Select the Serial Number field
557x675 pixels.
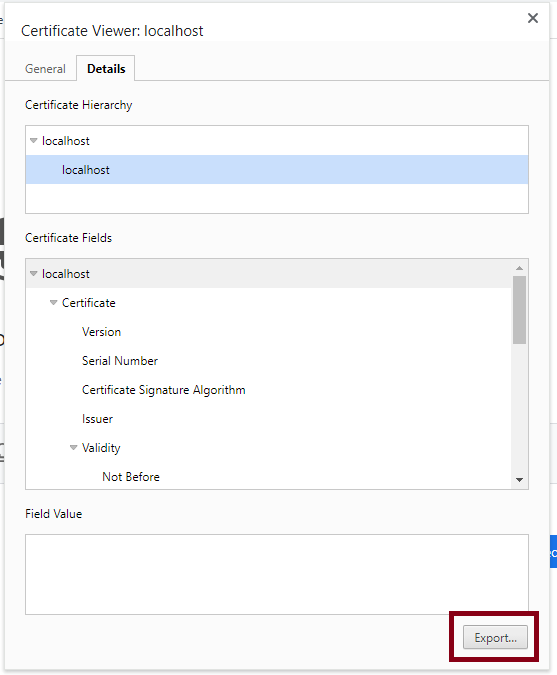click(x=120, y=361)
